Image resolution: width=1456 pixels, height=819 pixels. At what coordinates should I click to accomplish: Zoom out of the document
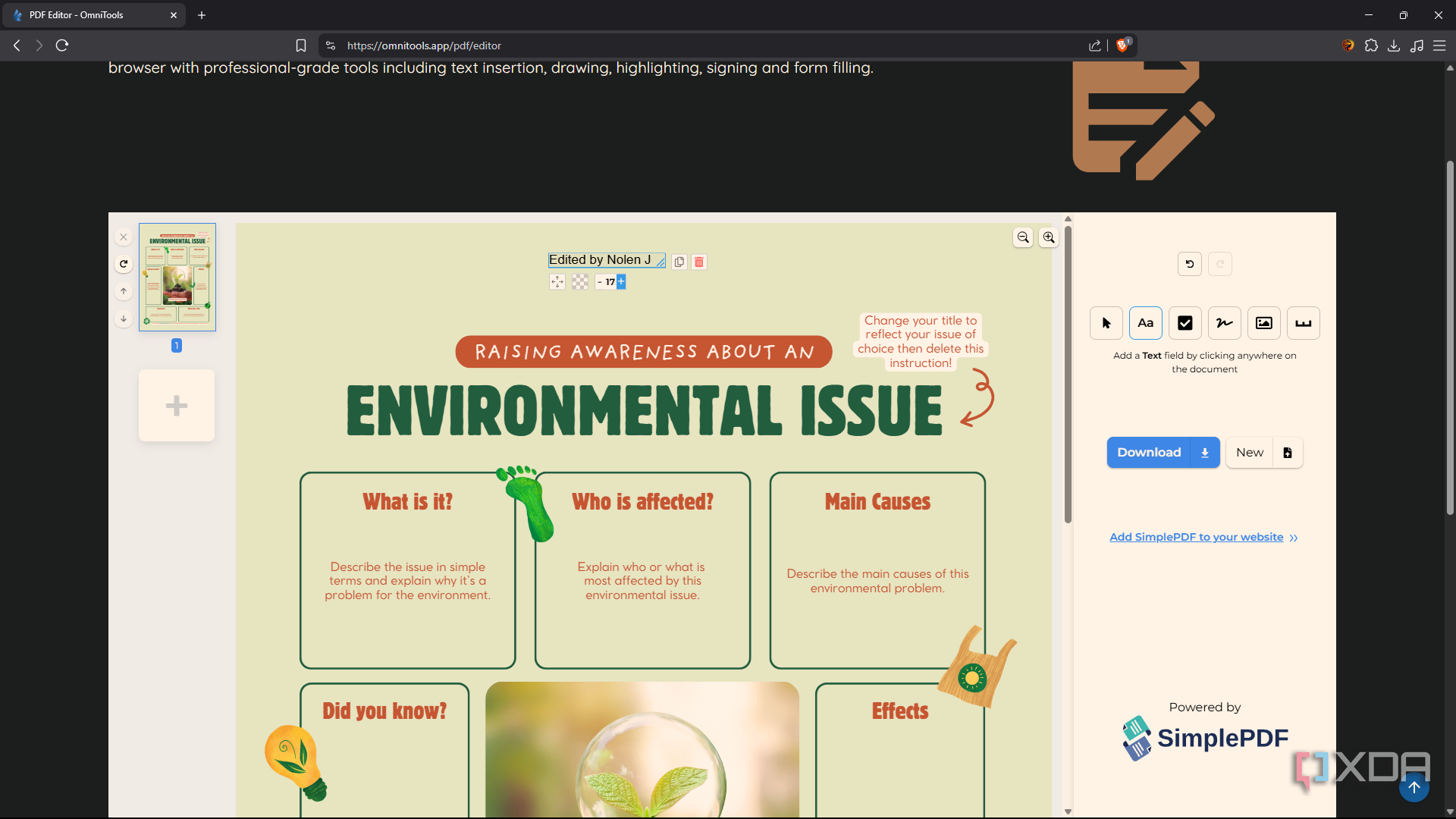(x=1023, y=237)
